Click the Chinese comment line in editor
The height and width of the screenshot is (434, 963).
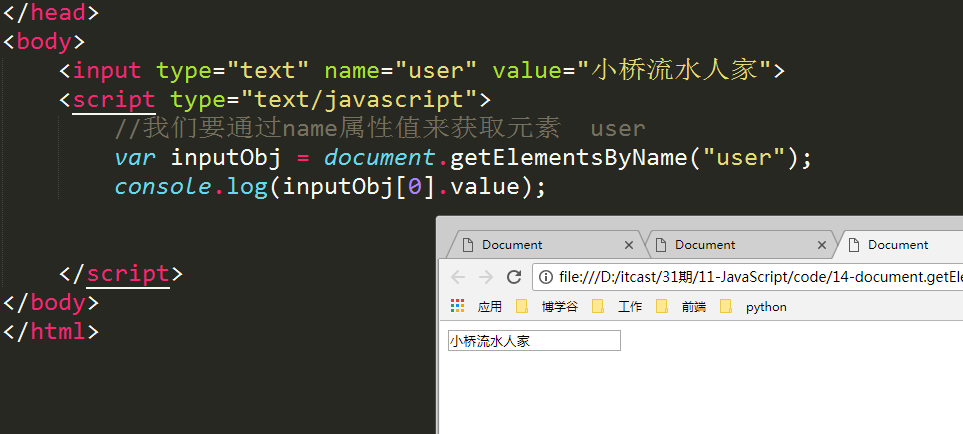coord(380,129)
